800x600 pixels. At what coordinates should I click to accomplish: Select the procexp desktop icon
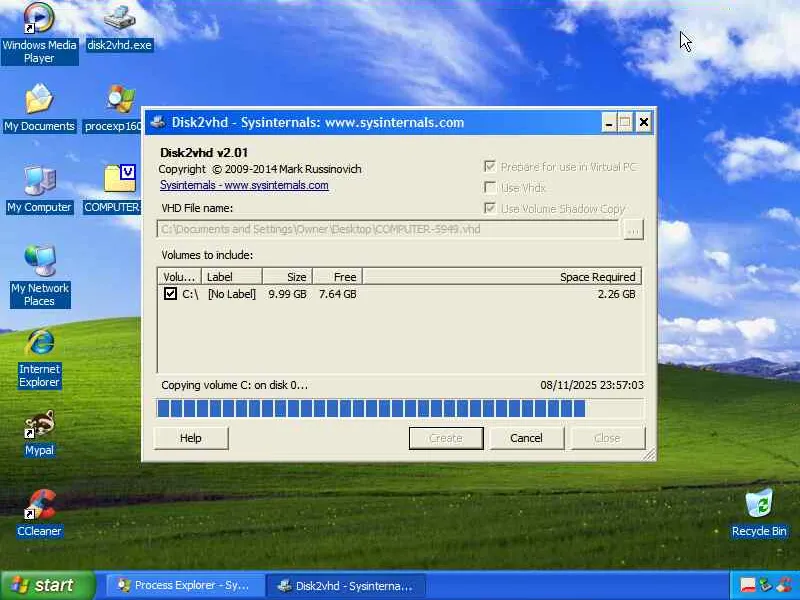[x=113, y=108]
